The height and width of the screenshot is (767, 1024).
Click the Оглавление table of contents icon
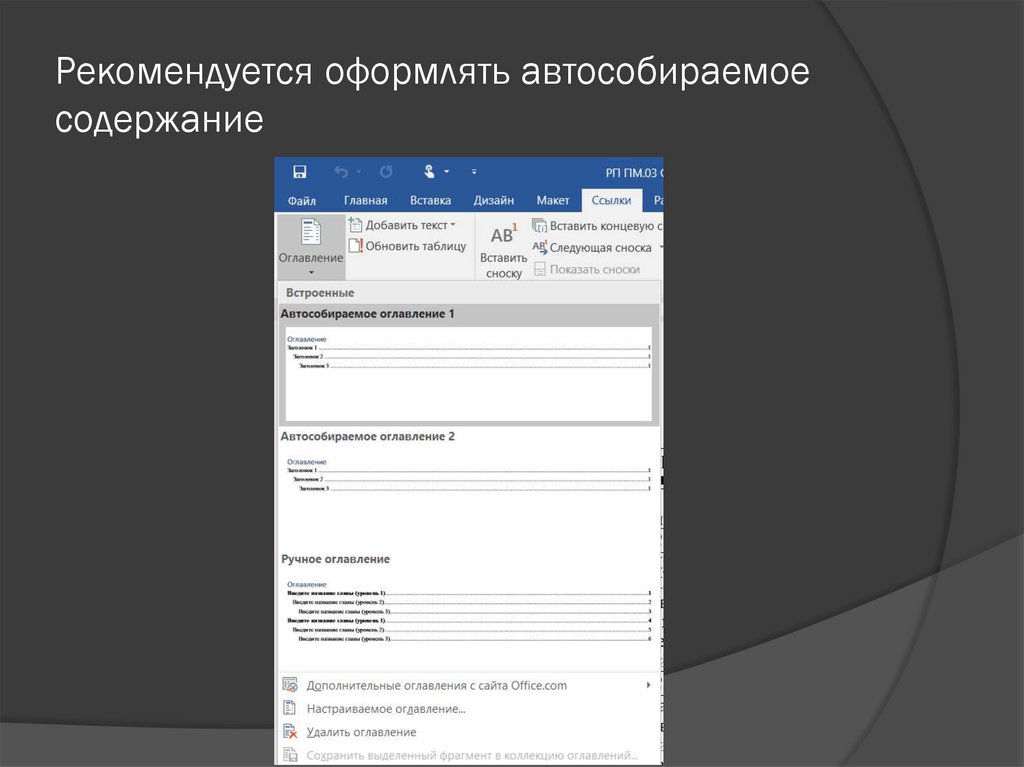pyautogui.click(x=310, y=234)
